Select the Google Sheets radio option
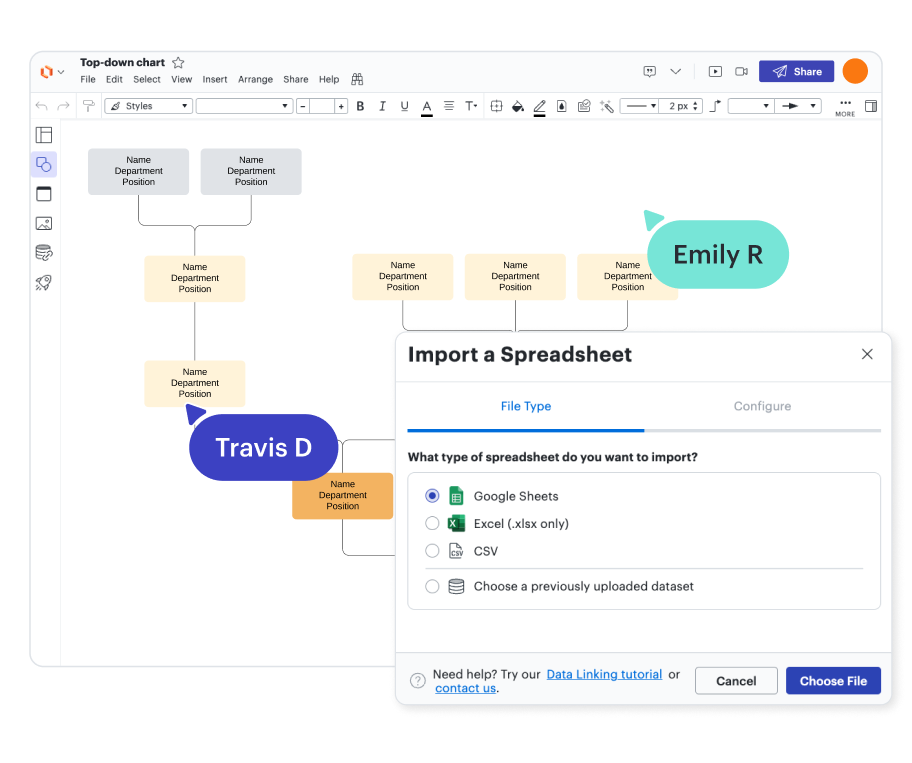 point(432,496)
